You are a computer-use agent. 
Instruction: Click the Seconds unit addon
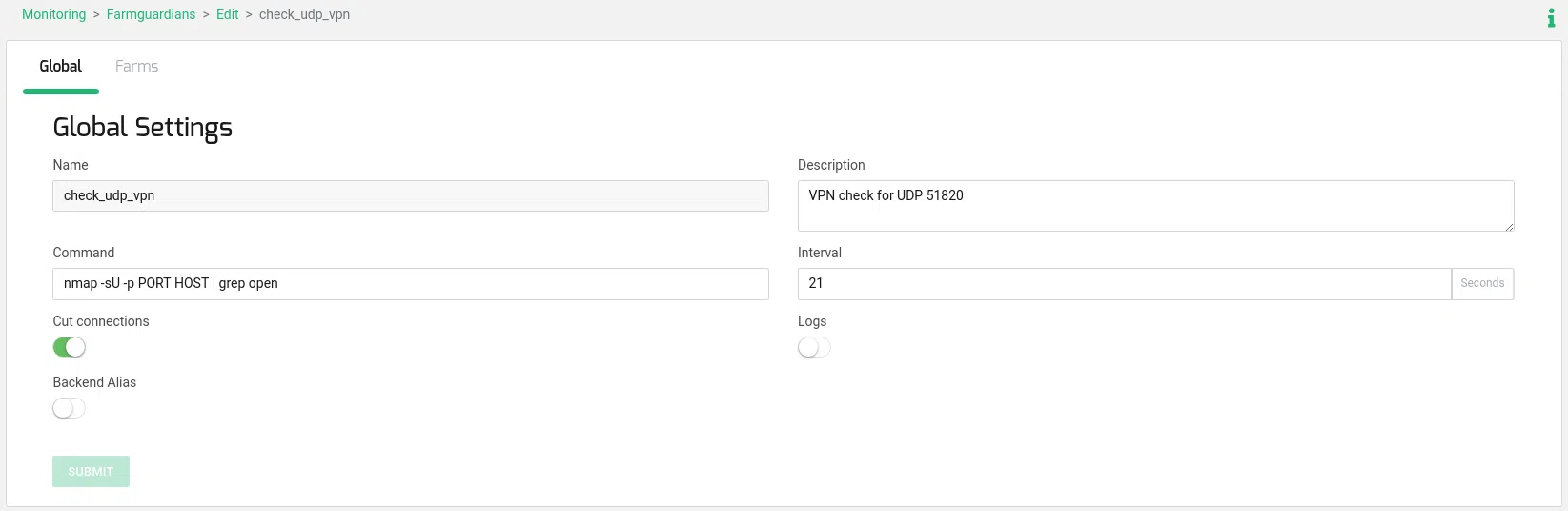[1482, 284]
